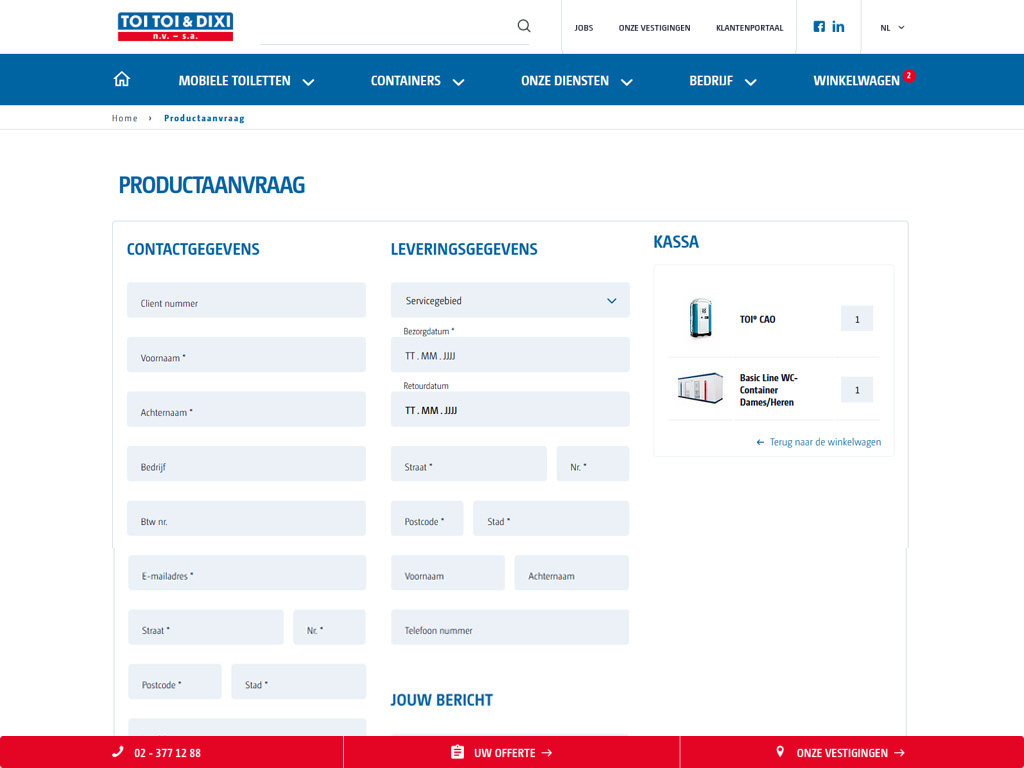
Task: Click the Voornaam field under Contactgegevens
Action: pyautogui.click(x=246, y=355)
